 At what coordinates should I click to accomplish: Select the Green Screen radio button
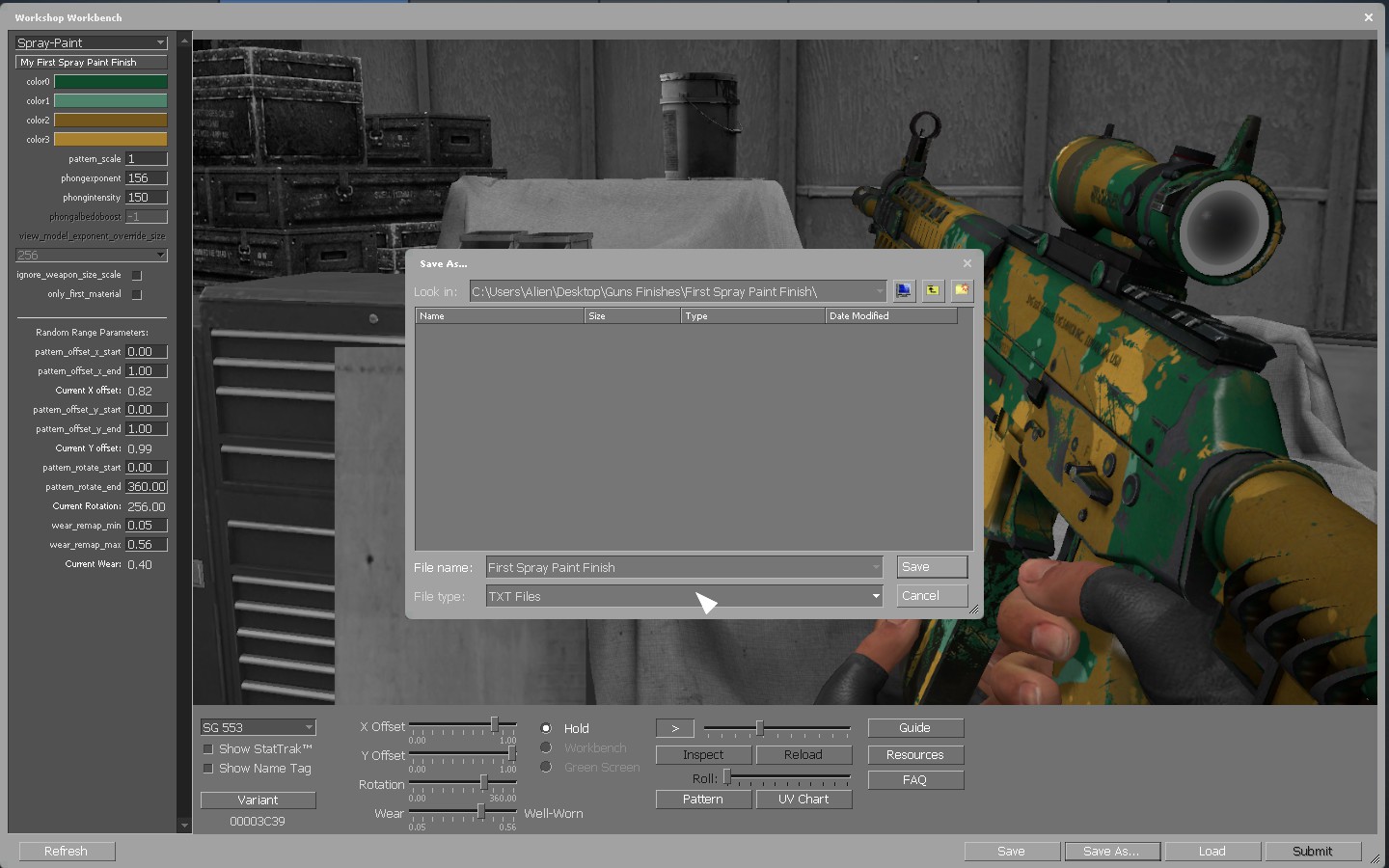click(546, 767)
